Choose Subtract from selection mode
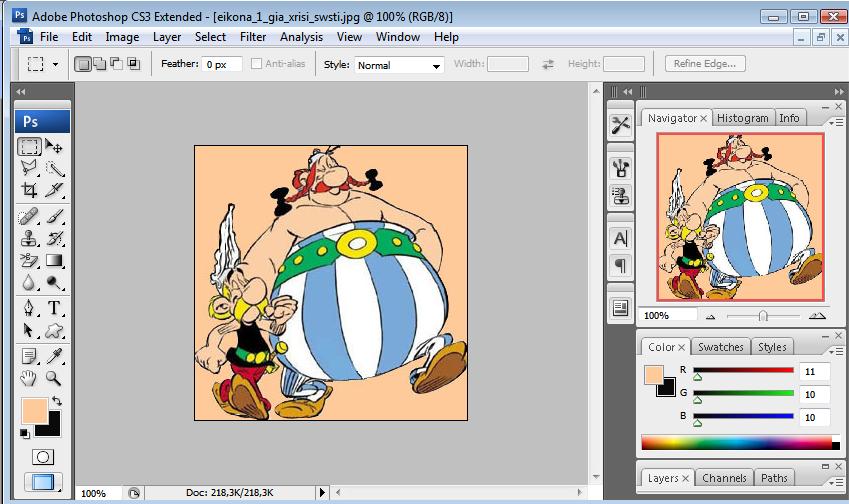Image resolution: width=849 pixels, height=504 pixels. [x=116, y=64]
